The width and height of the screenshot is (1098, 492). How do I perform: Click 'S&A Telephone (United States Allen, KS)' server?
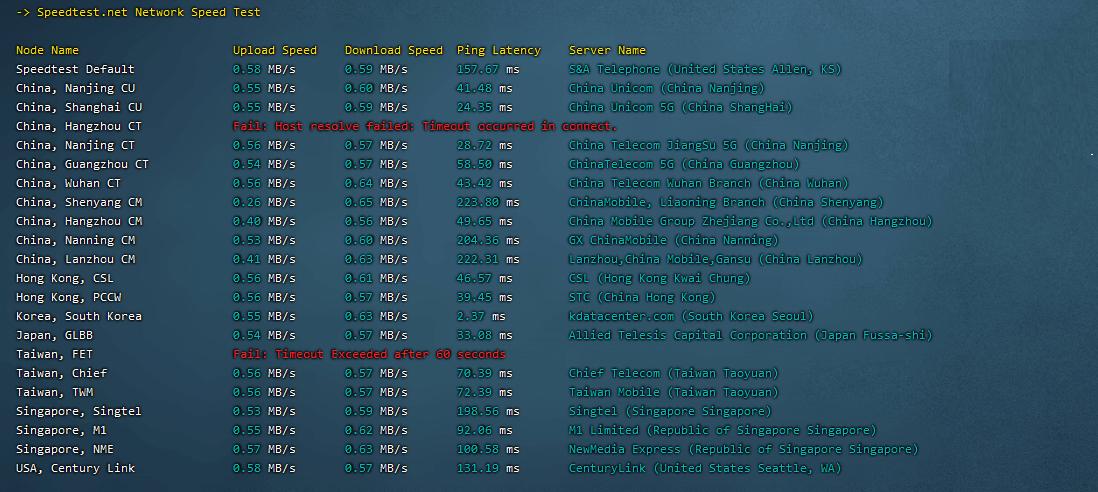pyautogui.click(x=705, y=69)
